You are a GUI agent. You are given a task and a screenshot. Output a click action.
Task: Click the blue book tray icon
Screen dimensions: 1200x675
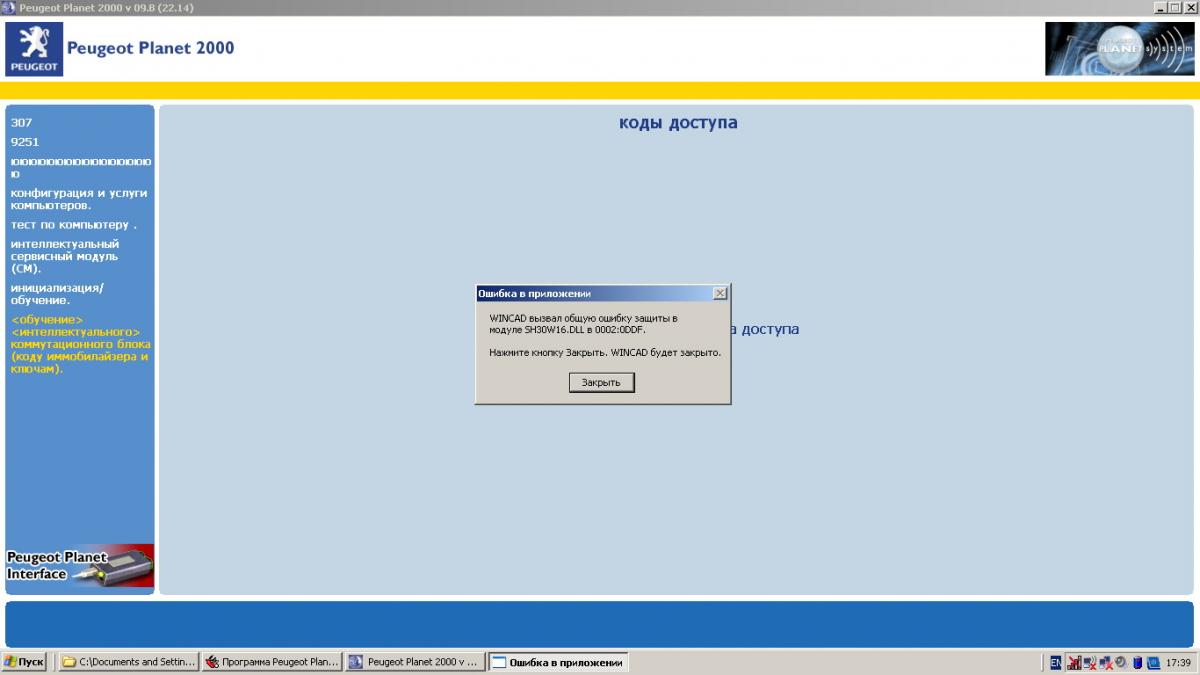[1153, 662]
